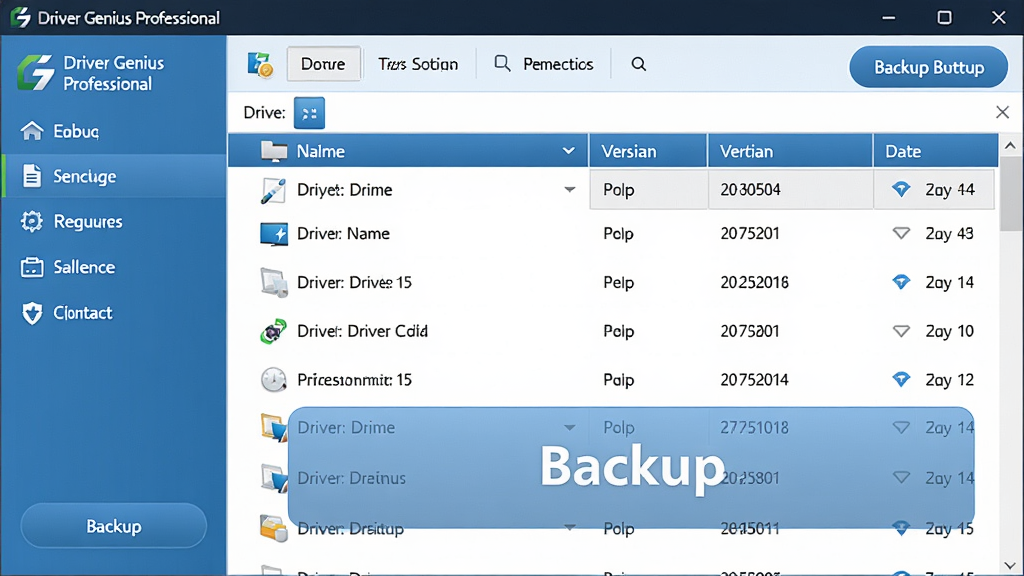Click the folder icon of Driver: Dreitup row
This screenshot has width=1024, height=576.
click(273, 528)
